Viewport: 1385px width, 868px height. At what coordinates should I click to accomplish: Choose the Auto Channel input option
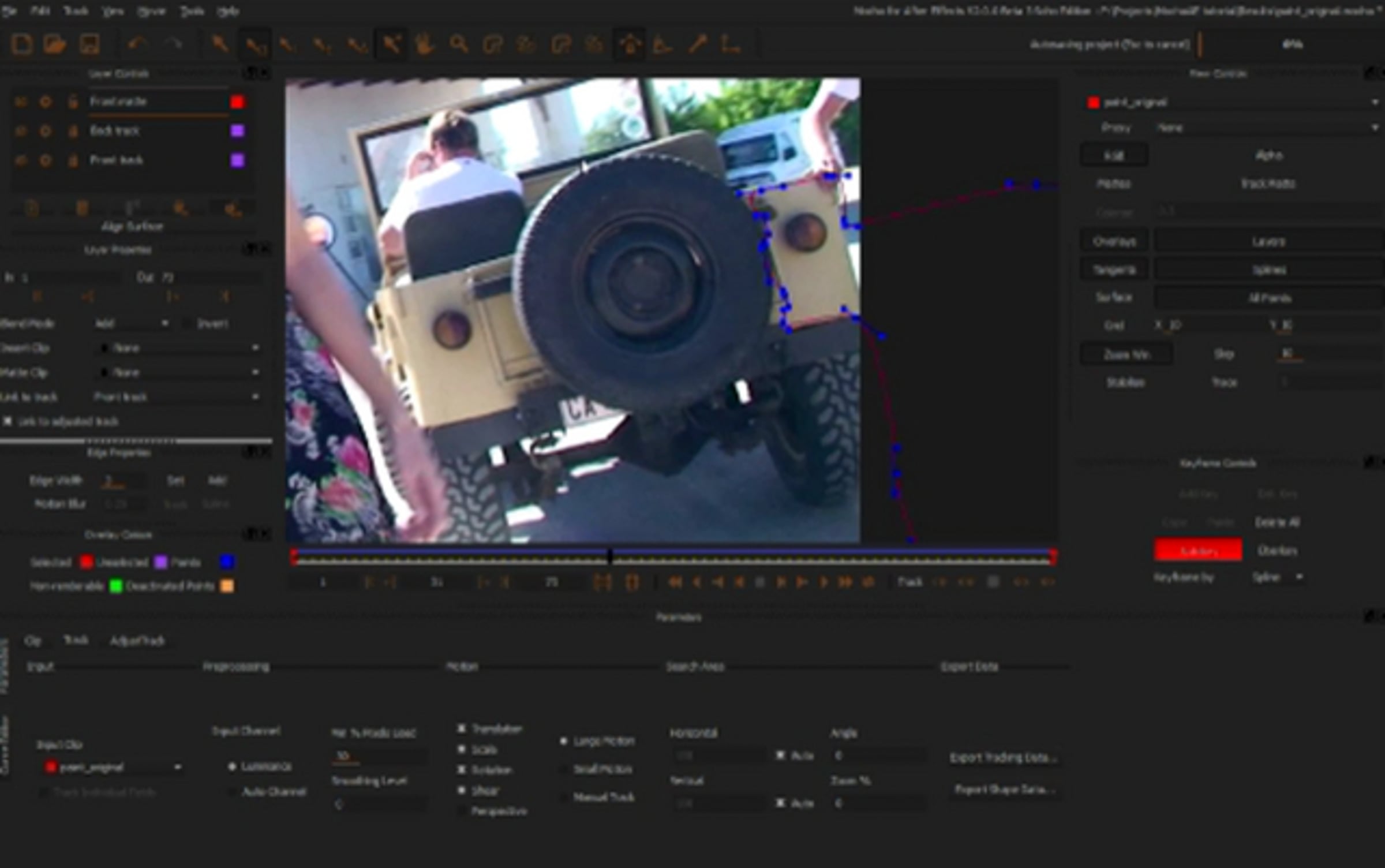(x=232, y=792)
